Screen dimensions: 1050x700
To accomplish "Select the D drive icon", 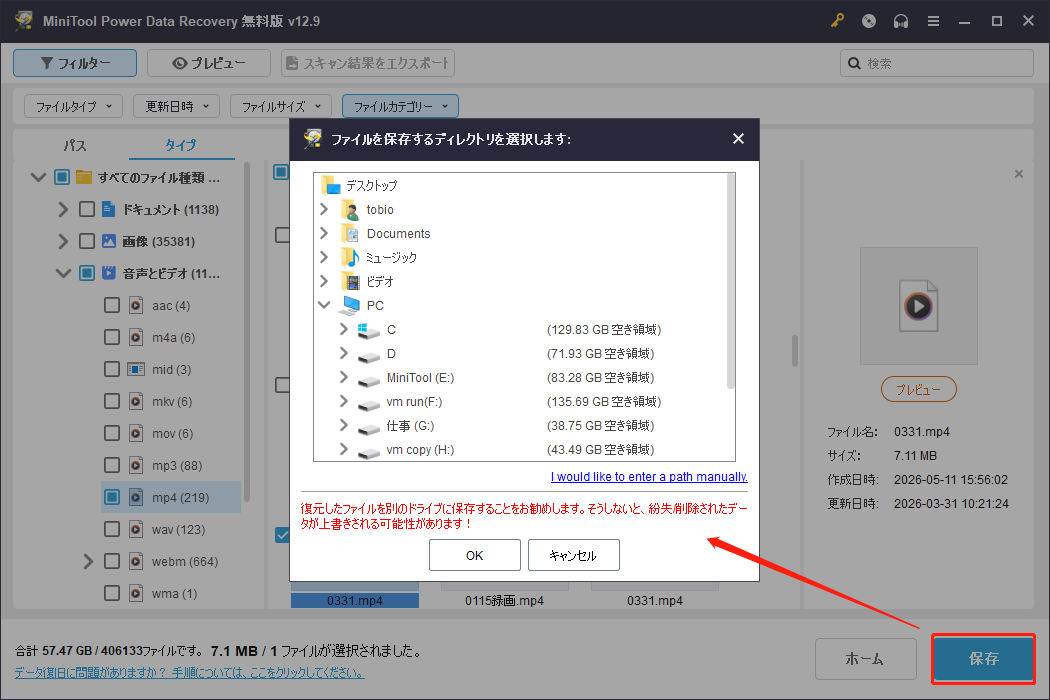I will (x=368, y=356).
